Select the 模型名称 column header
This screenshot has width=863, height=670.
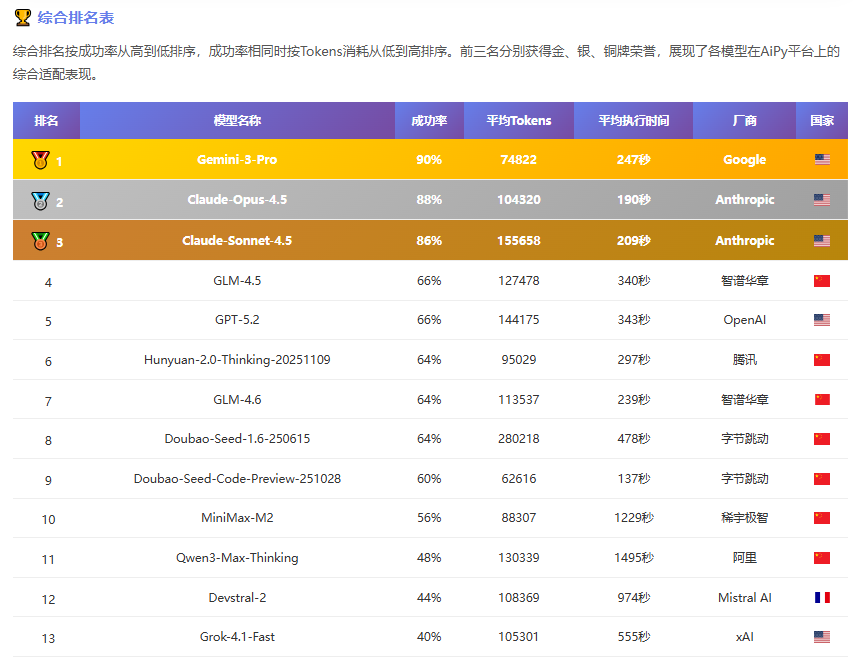point(237,121)
